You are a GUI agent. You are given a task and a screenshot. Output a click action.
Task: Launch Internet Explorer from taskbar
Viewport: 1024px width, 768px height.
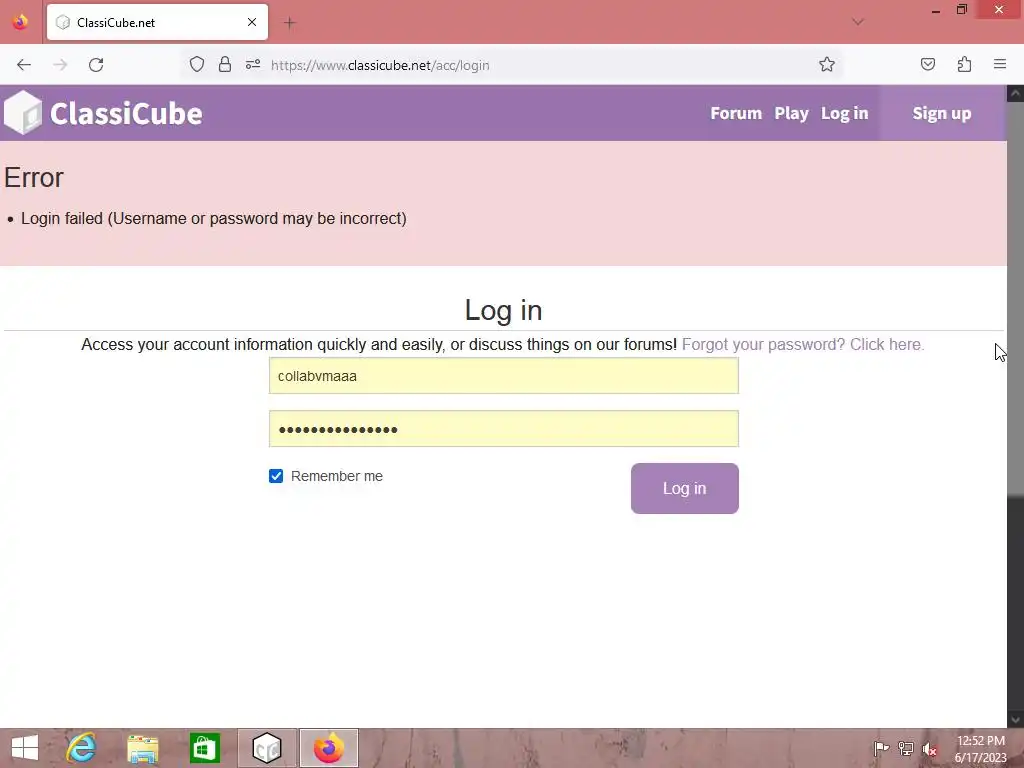click(x=81, y=748)
